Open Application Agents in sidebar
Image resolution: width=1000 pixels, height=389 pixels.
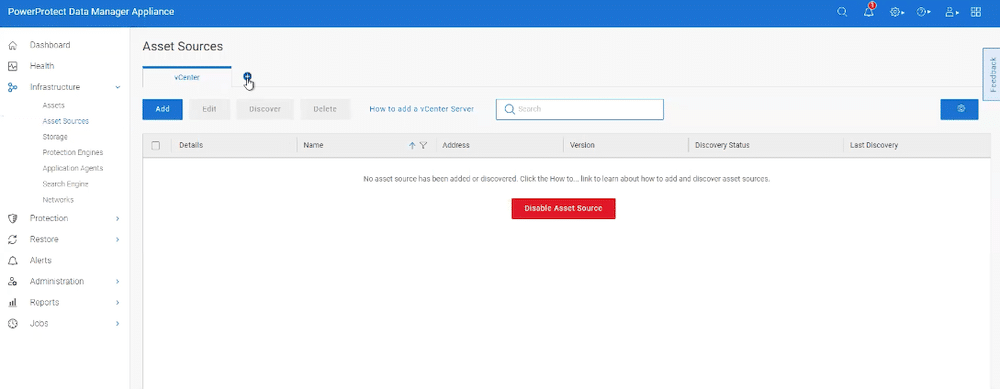point(73,168)
